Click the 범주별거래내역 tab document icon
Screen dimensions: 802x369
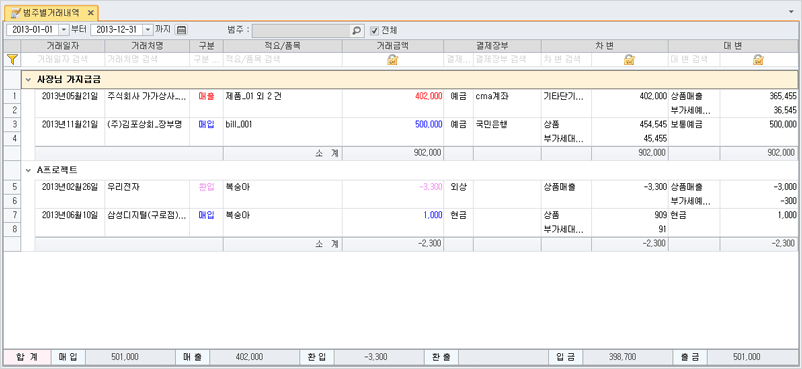point(16,12)
